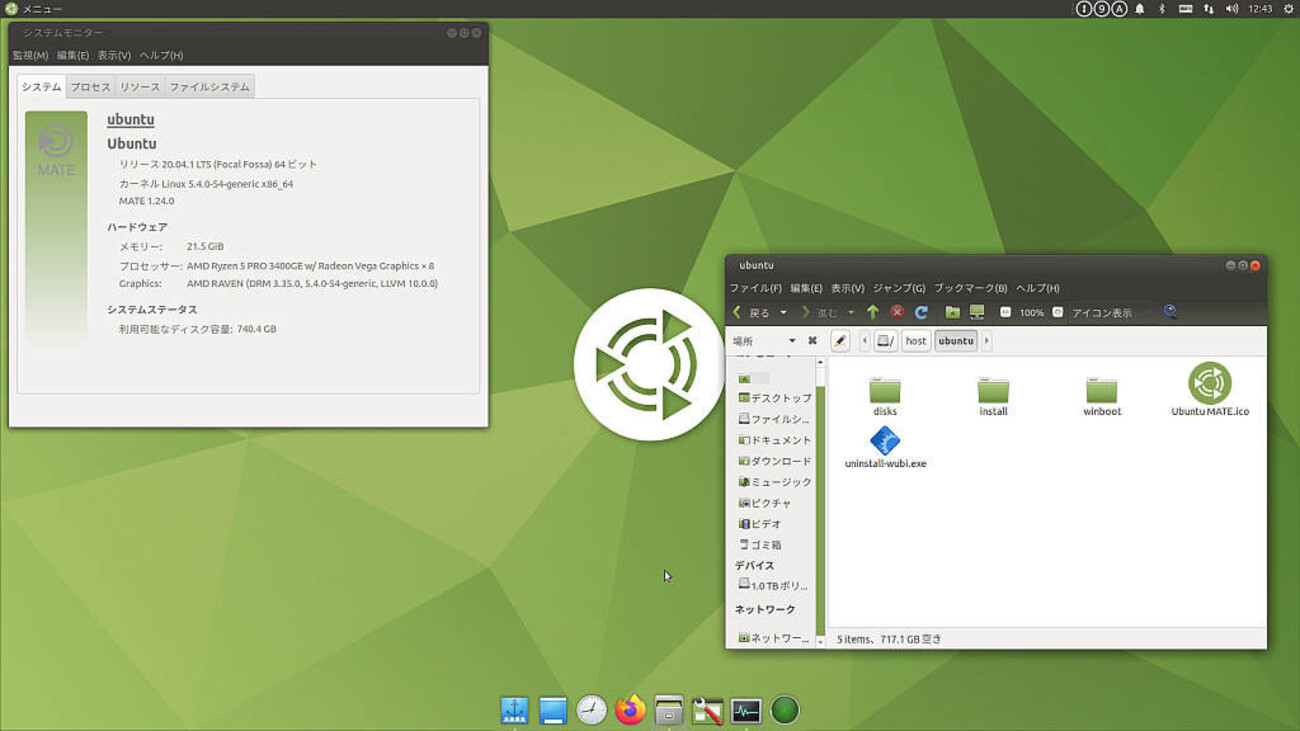This screenshot has height=731, width=1300.
Task: Open the volume indicator in the top panel
Action: click(x=1231, y=9)
